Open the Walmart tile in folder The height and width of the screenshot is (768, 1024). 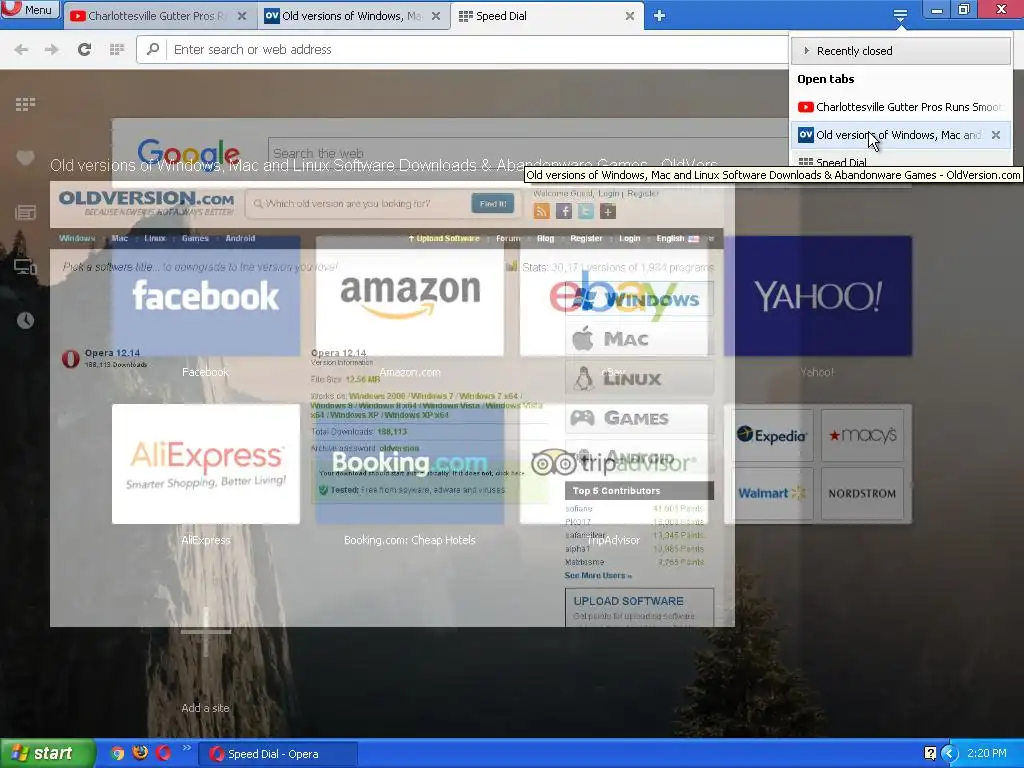pos(772,493)
